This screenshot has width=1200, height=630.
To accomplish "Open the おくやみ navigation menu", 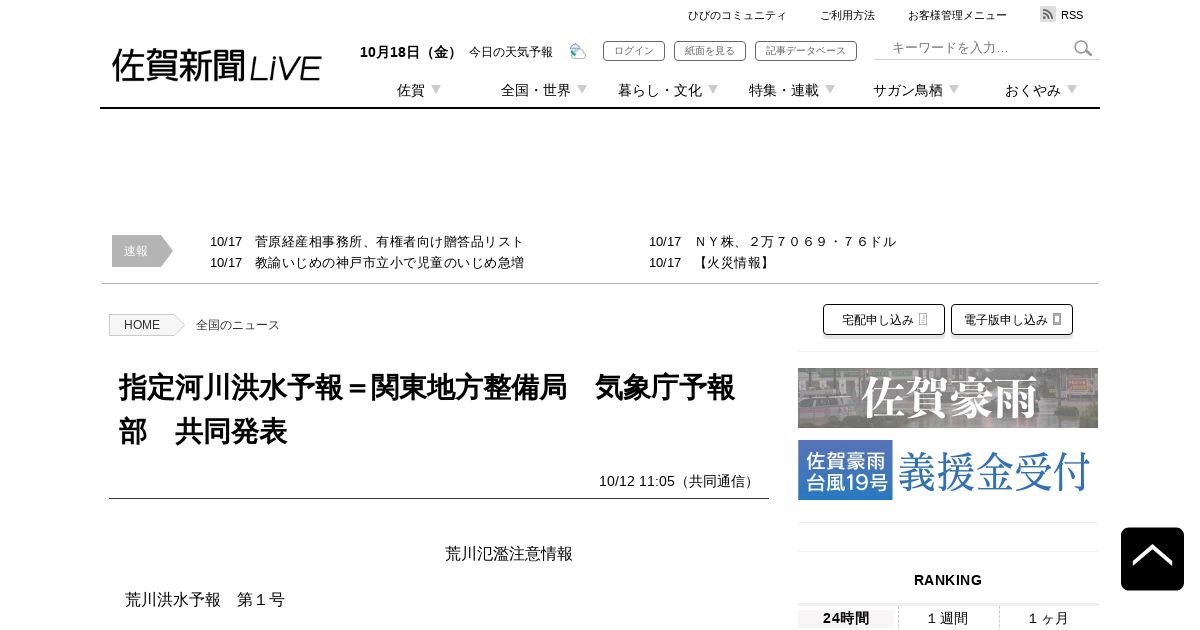I will point(1033,90).
